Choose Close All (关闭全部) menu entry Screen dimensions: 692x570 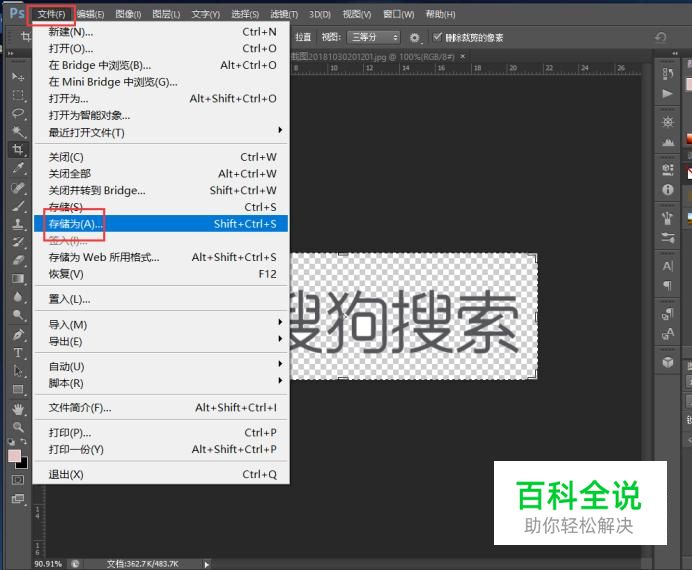161,174
